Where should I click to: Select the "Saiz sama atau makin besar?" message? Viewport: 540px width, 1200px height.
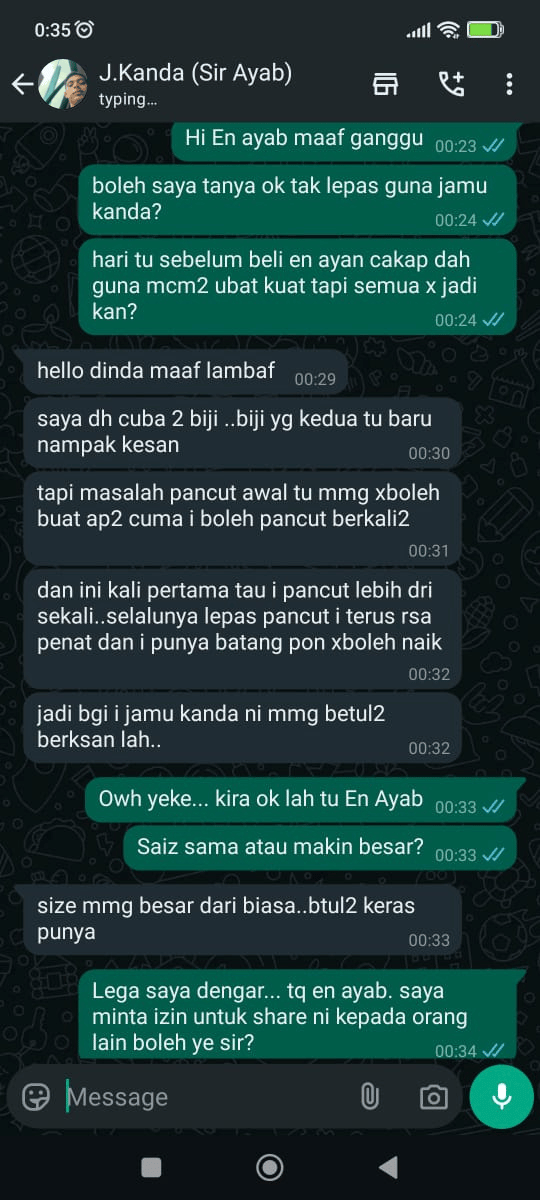[320, 848]
